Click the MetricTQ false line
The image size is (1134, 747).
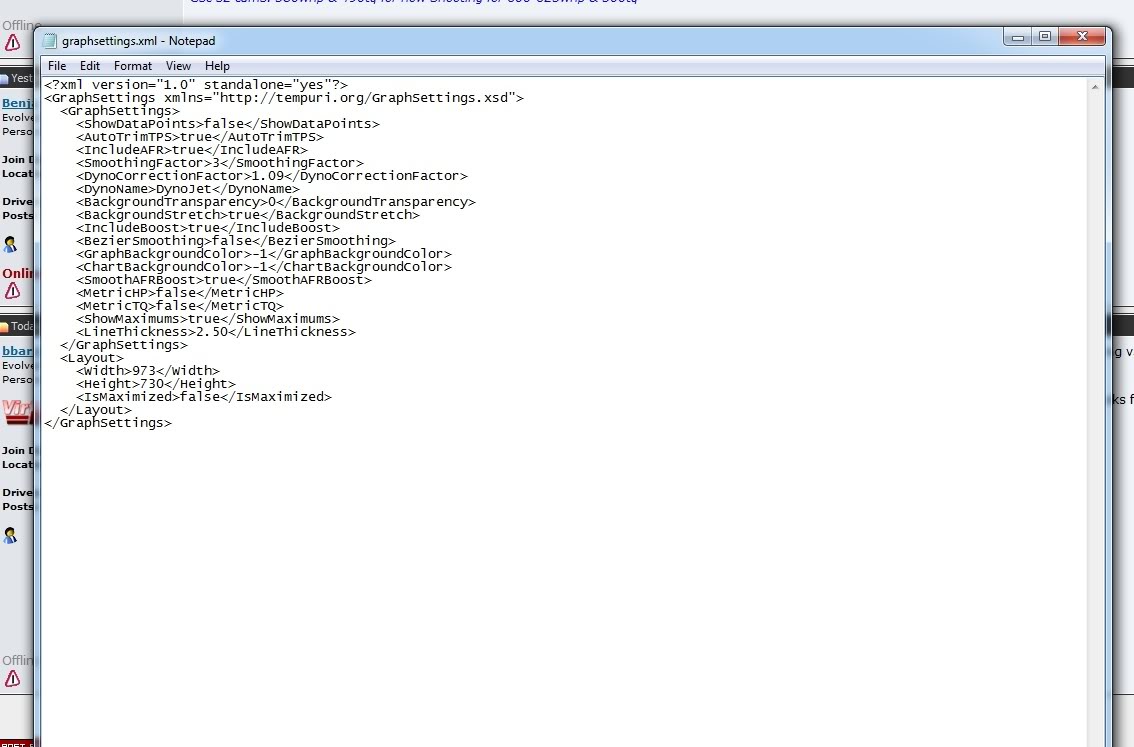point(179,306)
